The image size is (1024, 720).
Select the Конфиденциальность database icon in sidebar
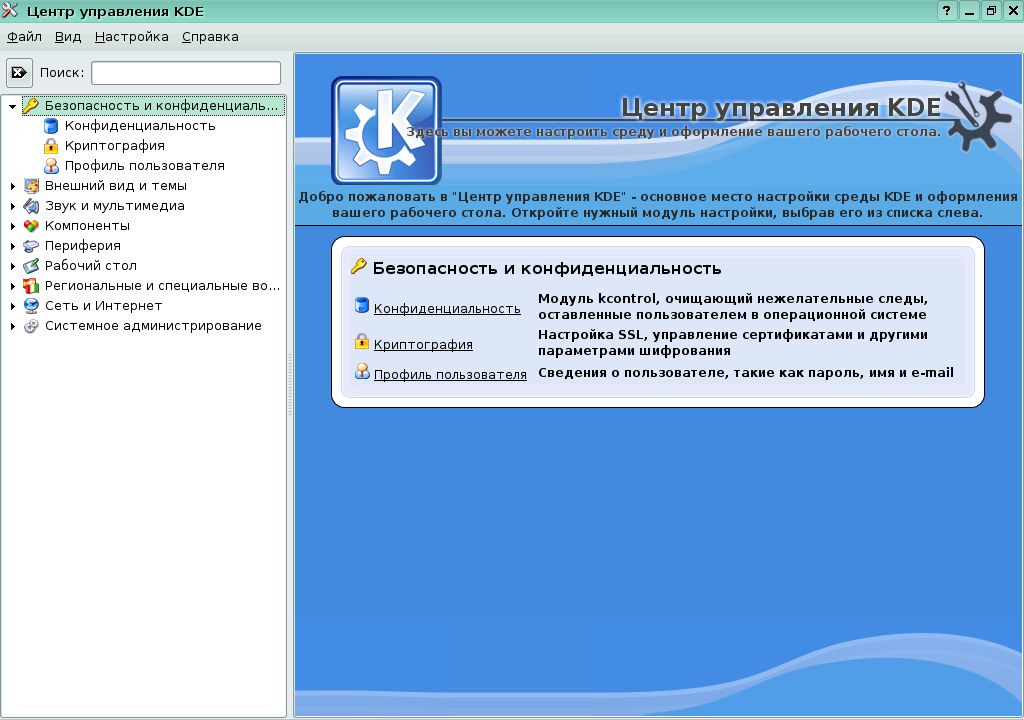click(x=49, y=126)
